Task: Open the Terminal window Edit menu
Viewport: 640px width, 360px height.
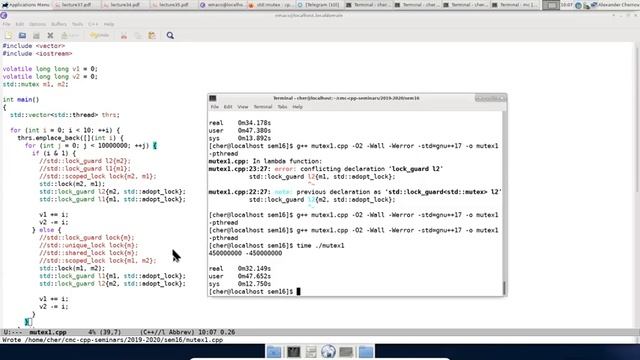Action: point(228,107)
